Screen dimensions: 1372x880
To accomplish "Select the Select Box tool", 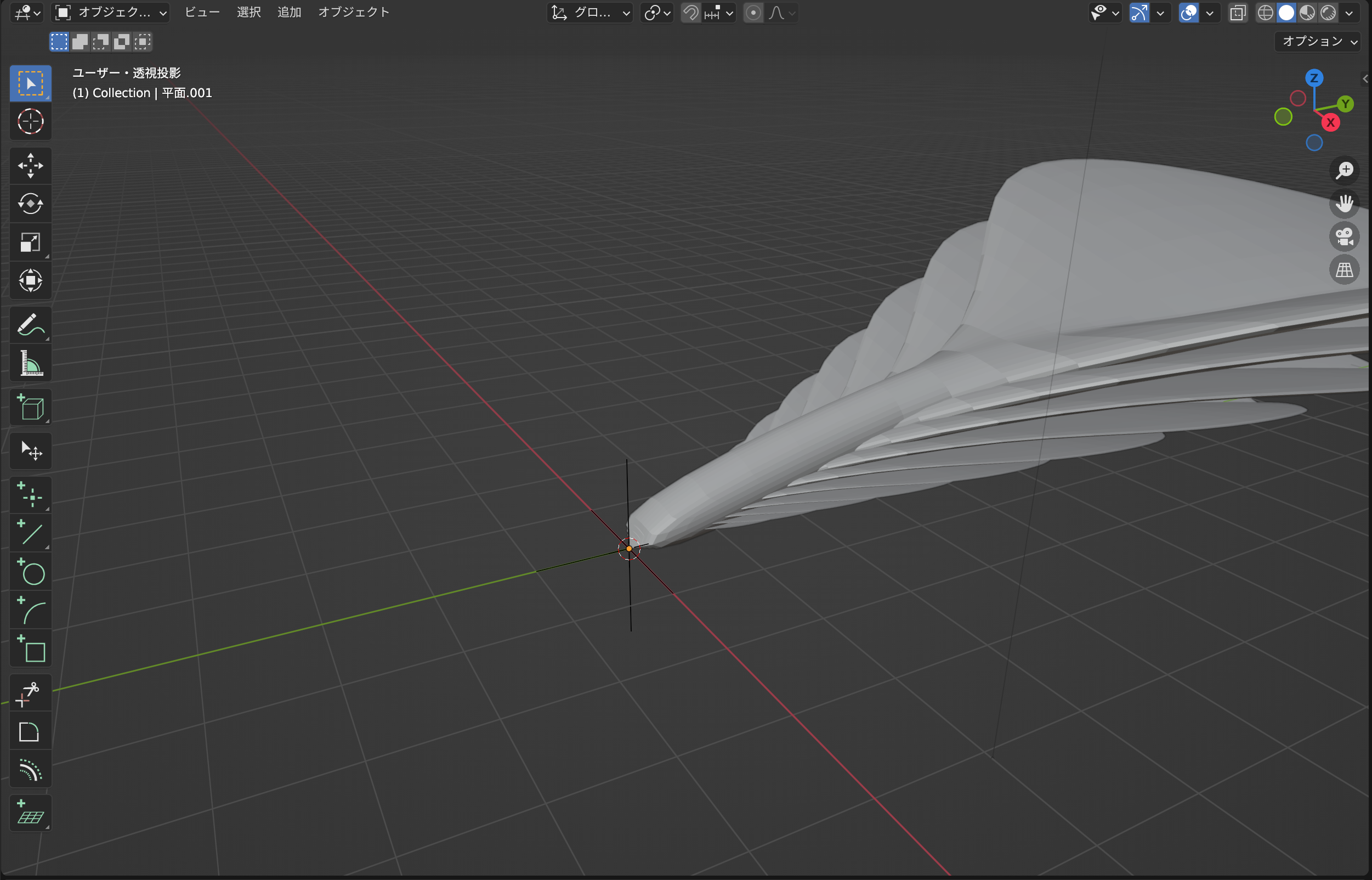I will click(x=30, y=83).
